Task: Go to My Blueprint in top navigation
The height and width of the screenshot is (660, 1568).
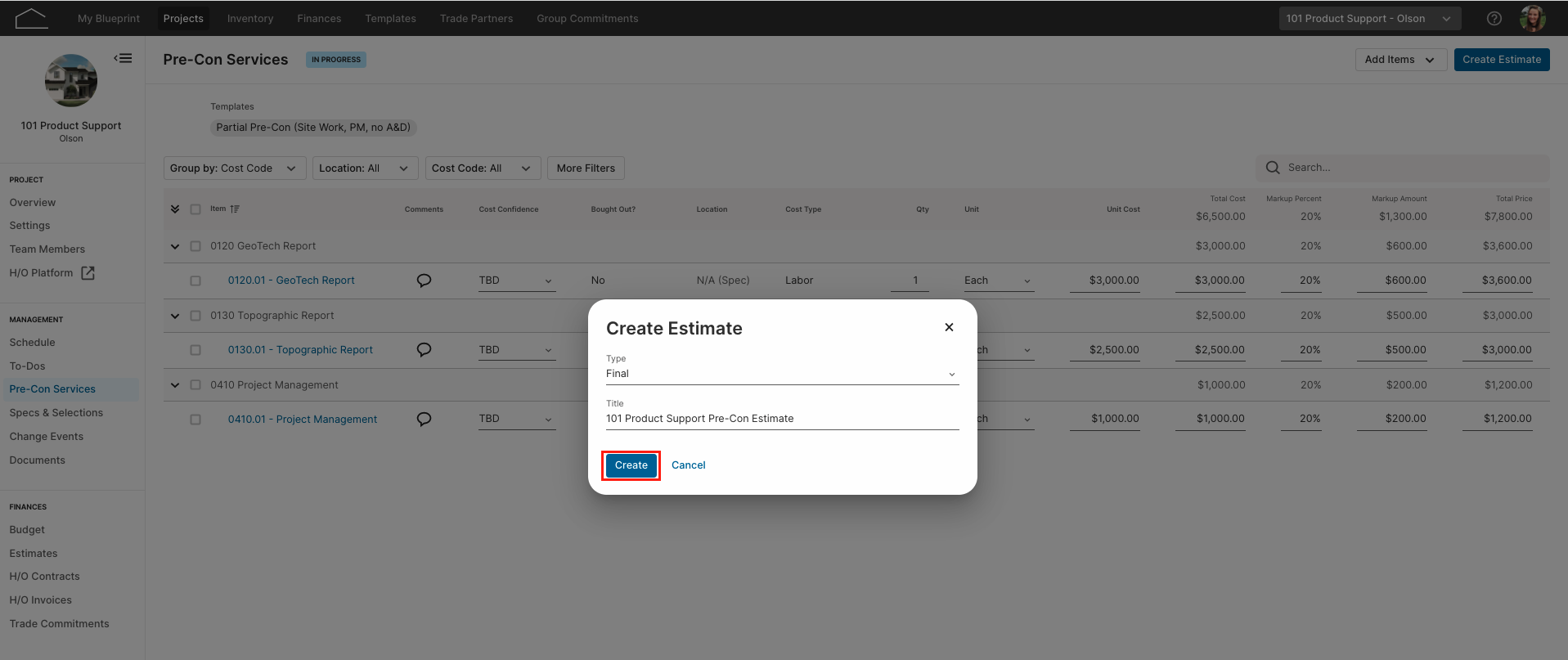Action: tap(109, 18)
